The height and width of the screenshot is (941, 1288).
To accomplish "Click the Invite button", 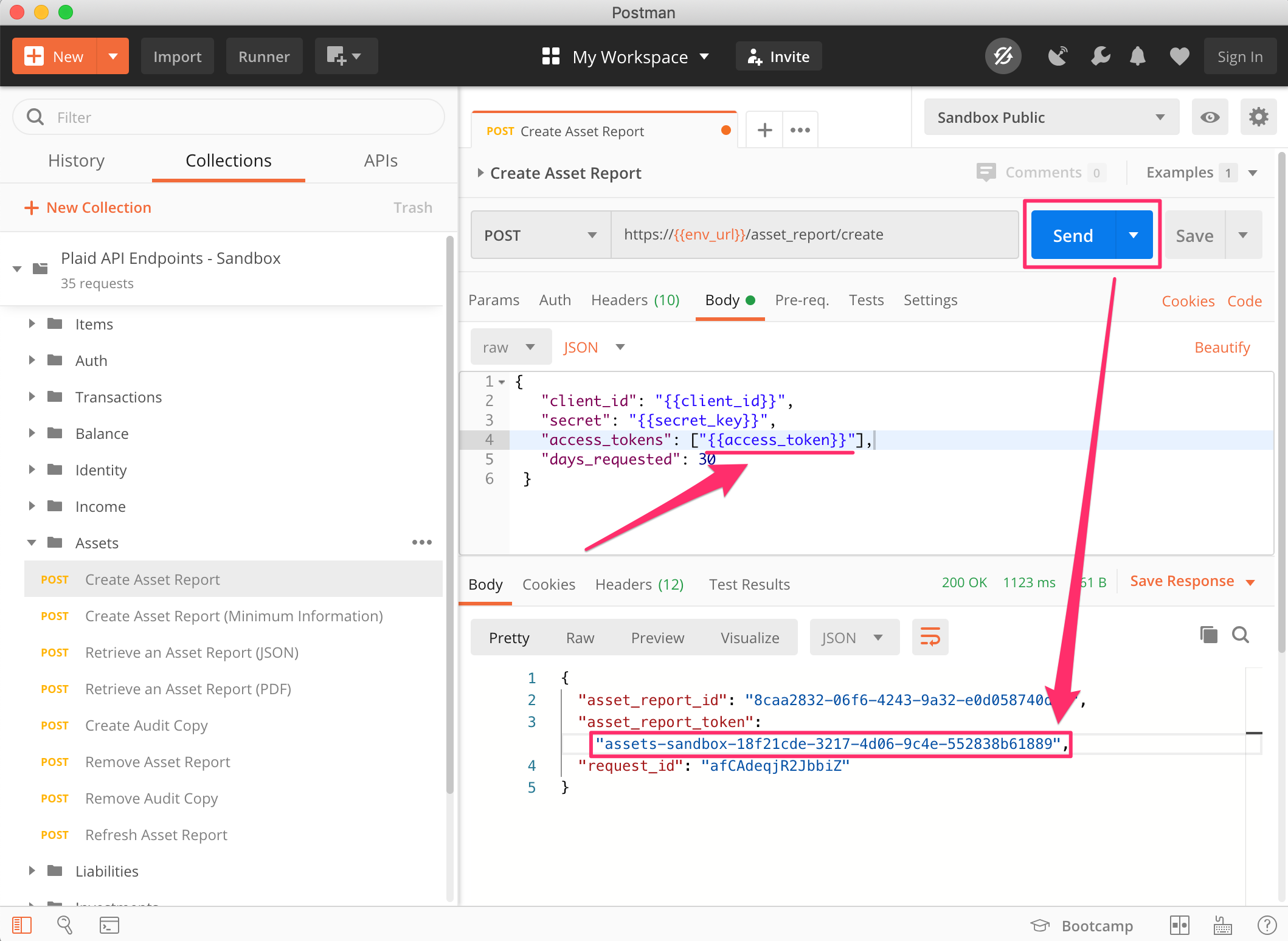I will coord(778,57).
